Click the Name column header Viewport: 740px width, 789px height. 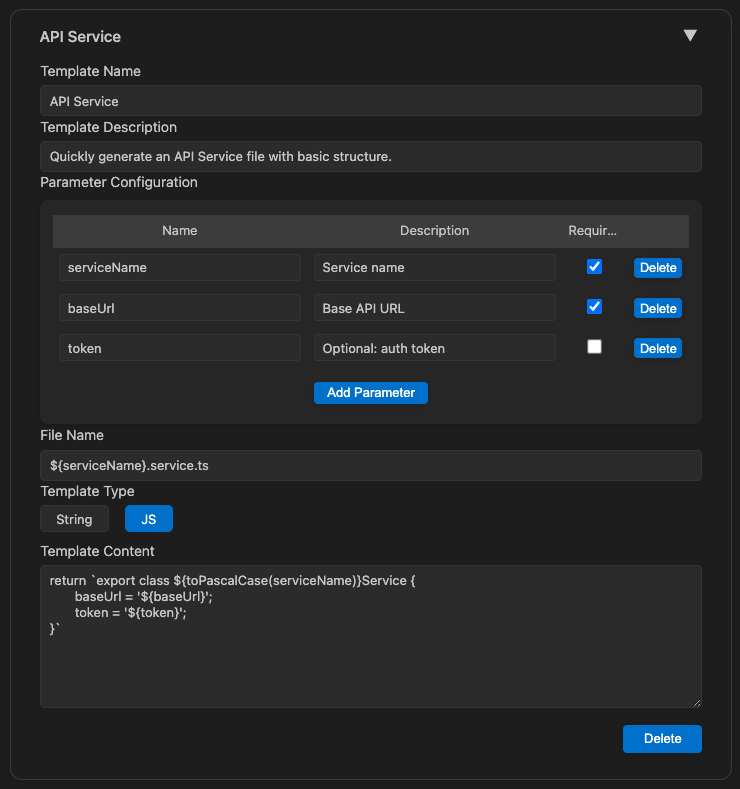tap(180, 230)
